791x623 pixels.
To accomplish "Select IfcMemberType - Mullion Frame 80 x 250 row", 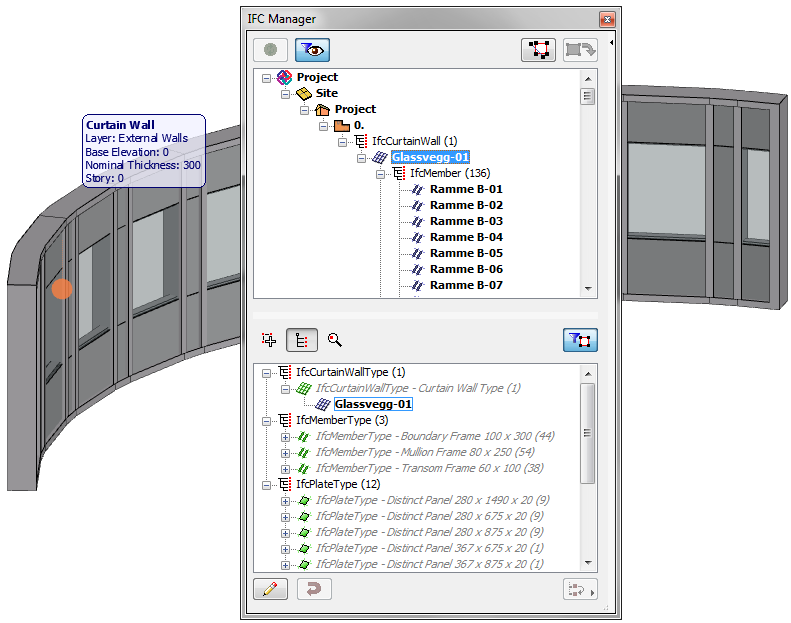I will (425, 452).
